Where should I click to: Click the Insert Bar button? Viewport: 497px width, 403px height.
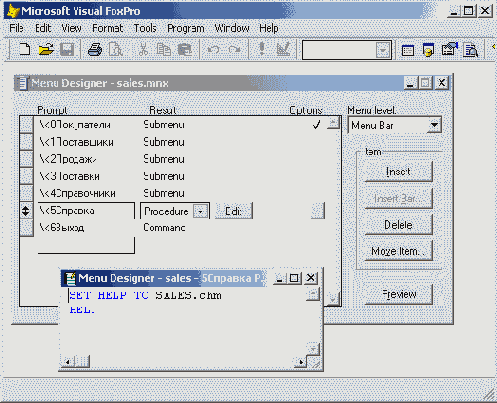pyautogui.click(x=399, y=198)
